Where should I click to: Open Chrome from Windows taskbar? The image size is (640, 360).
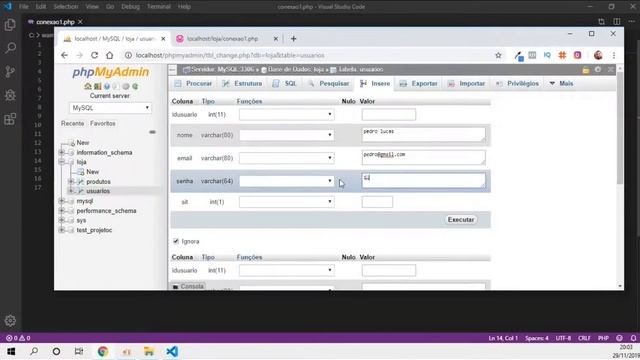[x=103, y=351]
